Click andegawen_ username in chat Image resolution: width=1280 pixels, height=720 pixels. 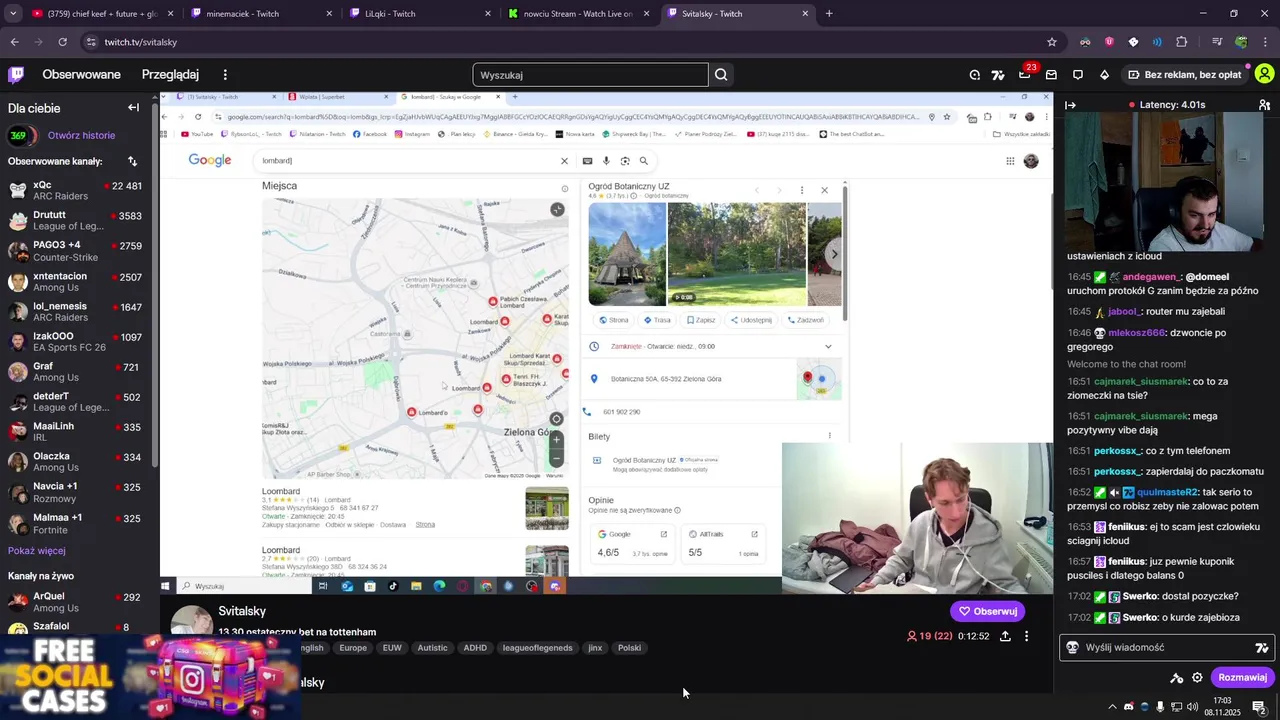[1151, 277]
